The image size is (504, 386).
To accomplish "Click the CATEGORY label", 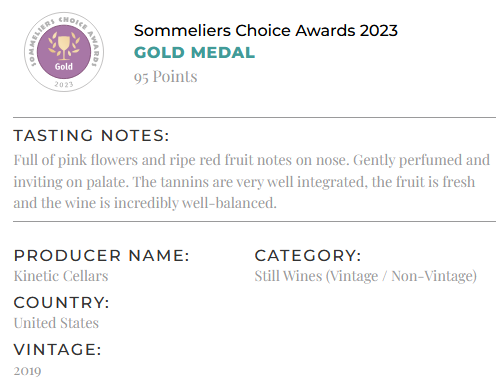I will (x=308, y=256).
